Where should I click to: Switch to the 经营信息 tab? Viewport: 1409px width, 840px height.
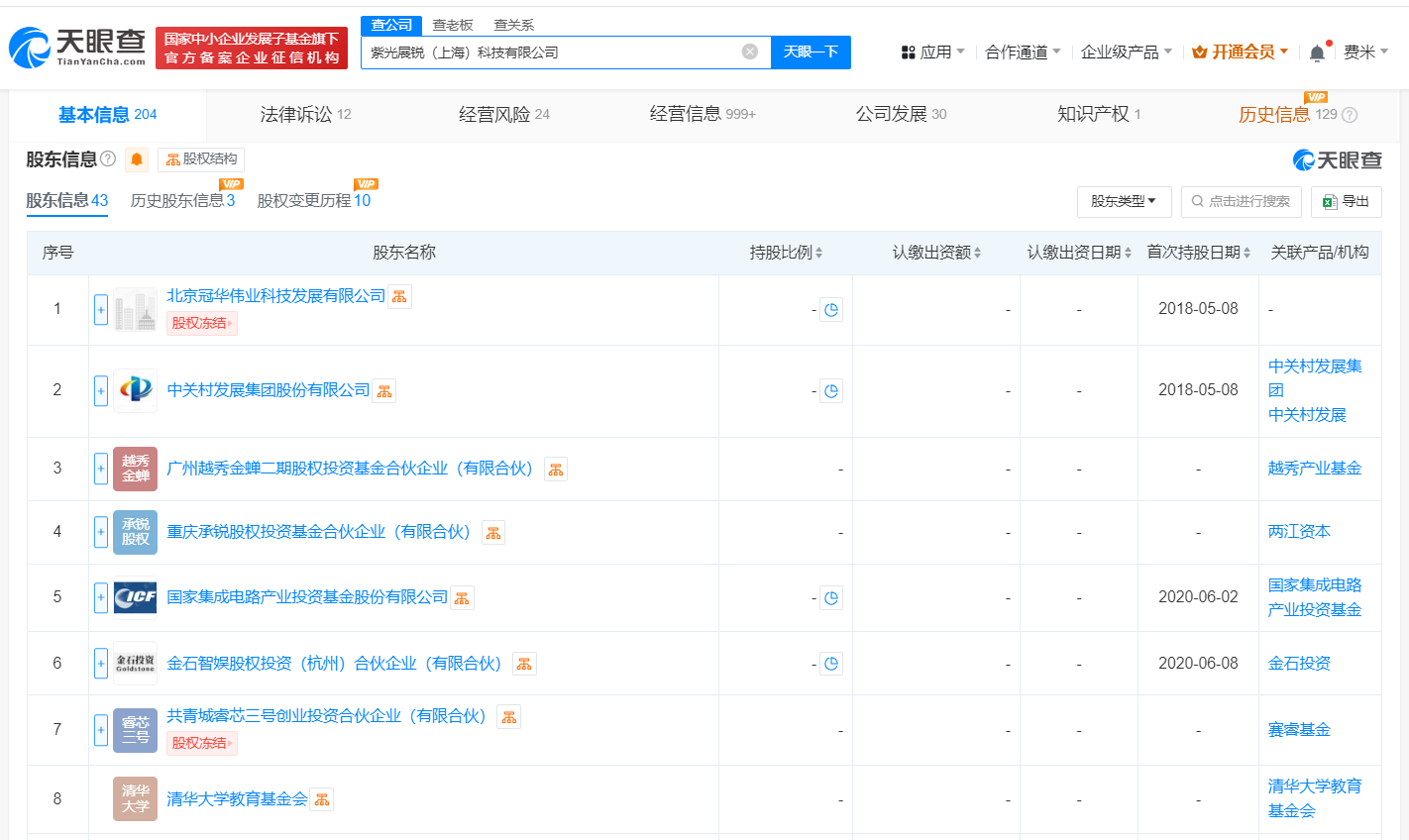click(x=703, y=115)
